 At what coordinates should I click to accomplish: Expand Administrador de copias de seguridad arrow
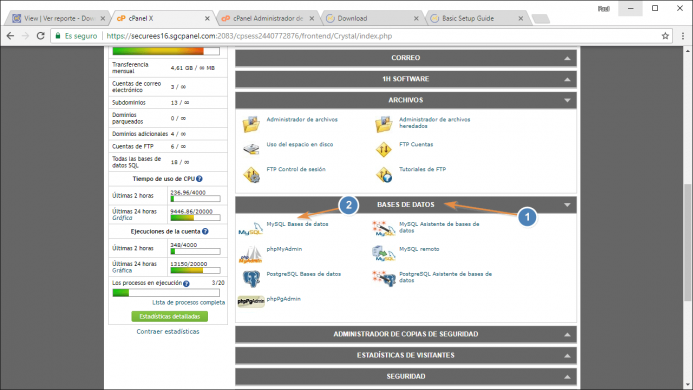[567, 335]
